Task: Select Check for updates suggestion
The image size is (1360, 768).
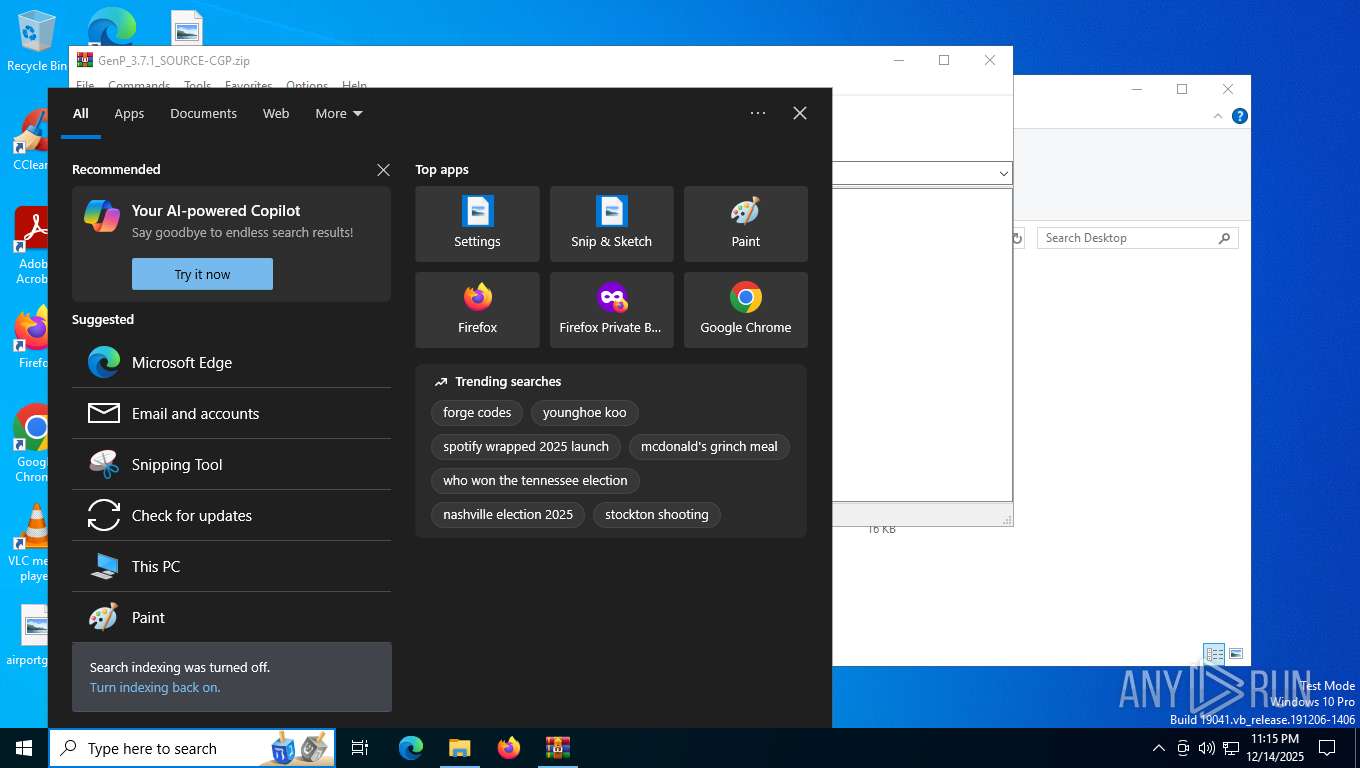Action: 231,515
